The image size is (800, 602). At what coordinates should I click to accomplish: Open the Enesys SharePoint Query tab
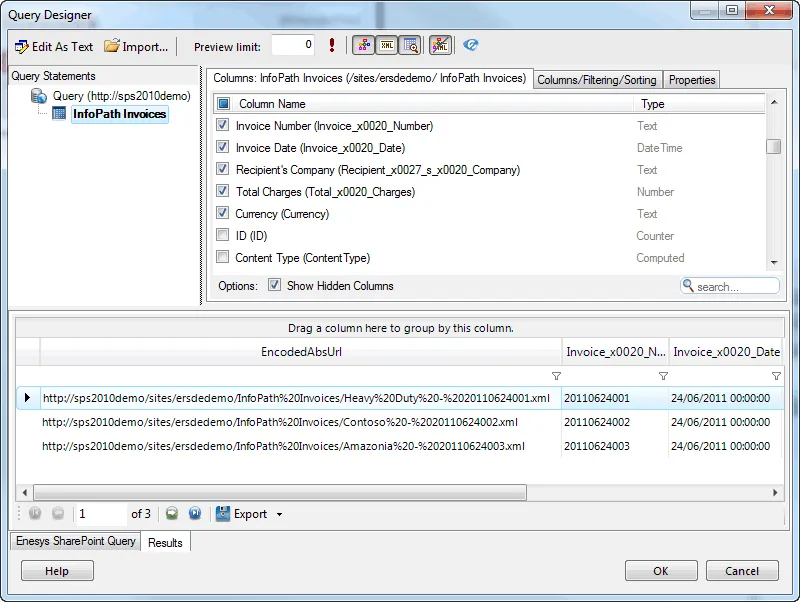(75, 542)
